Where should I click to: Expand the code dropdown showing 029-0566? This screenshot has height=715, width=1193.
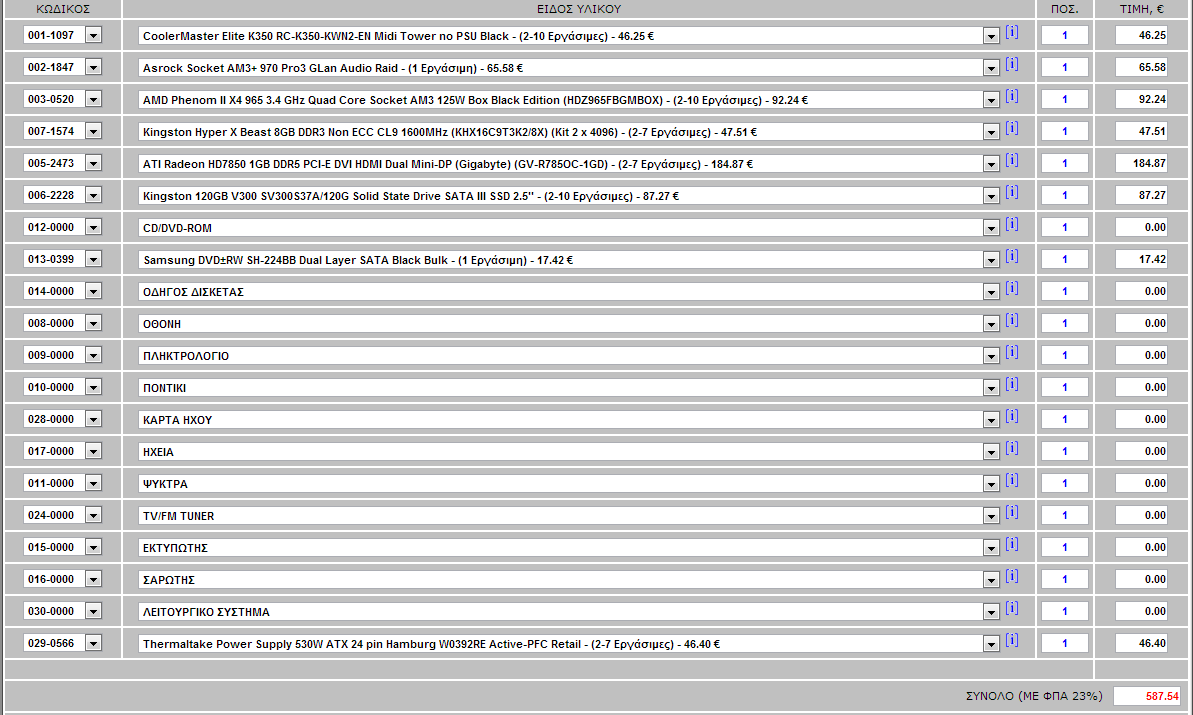pyautogui.click(x=93, y=644)
